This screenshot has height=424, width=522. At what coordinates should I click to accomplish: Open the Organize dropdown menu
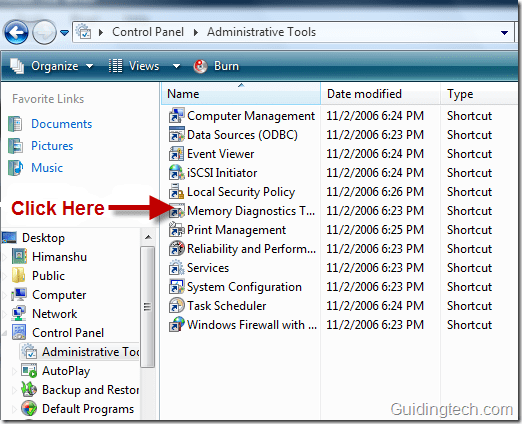tap(52, 66)
